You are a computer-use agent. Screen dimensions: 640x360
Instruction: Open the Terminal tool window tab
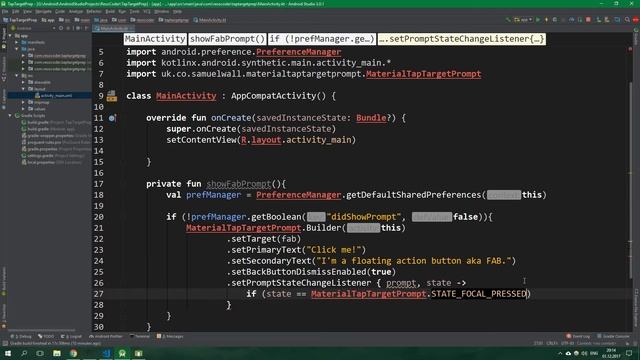click(x=140, y=337)
